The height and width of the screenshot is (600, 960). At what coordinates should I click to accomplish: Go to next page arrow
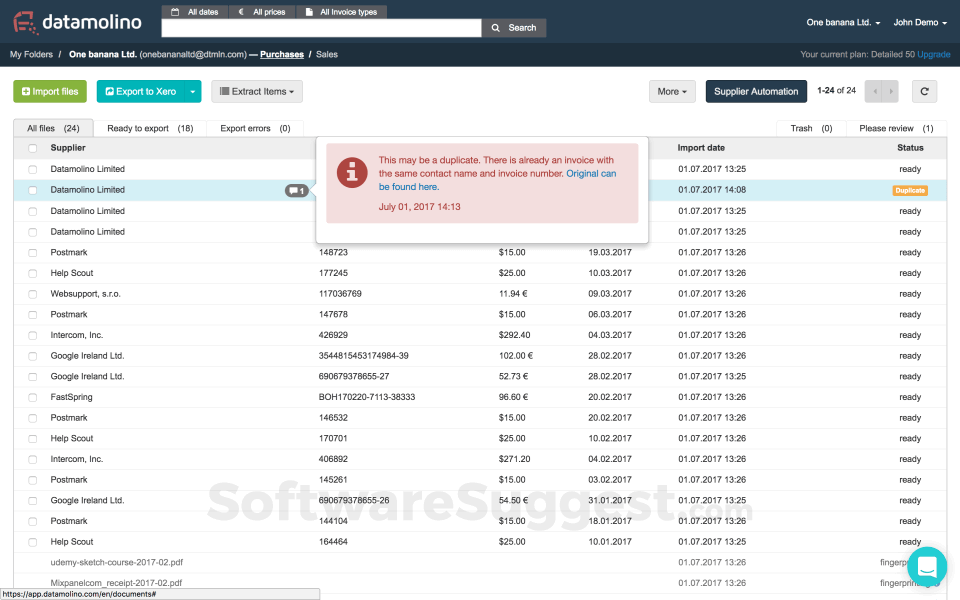(891, 91)
